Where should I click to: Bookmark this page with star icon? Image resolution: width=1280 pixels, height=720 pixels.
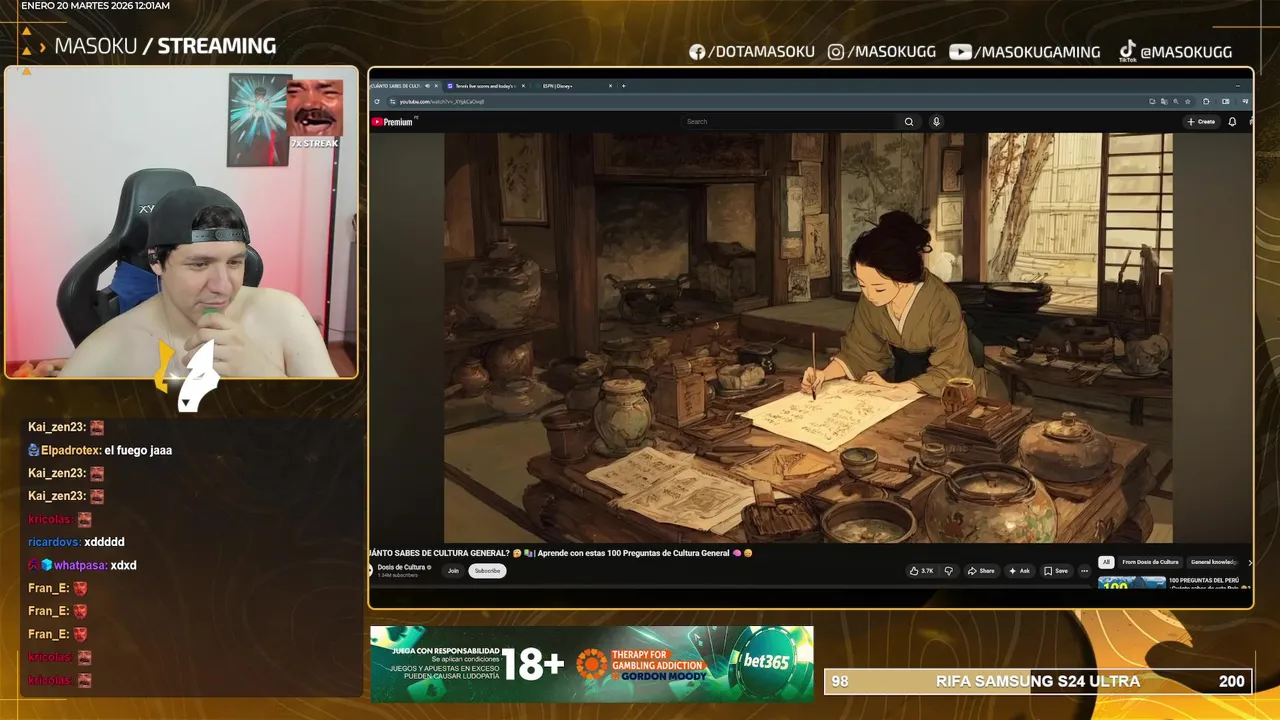[1188, 101]
